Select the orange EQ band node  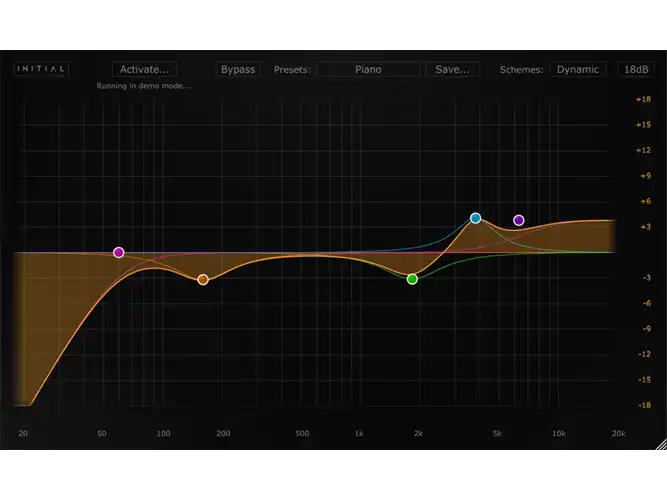[203, 280]
